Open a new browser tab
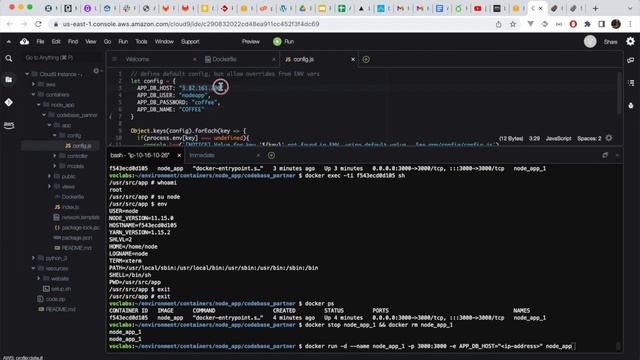The image size is (640, 360). 596,8
